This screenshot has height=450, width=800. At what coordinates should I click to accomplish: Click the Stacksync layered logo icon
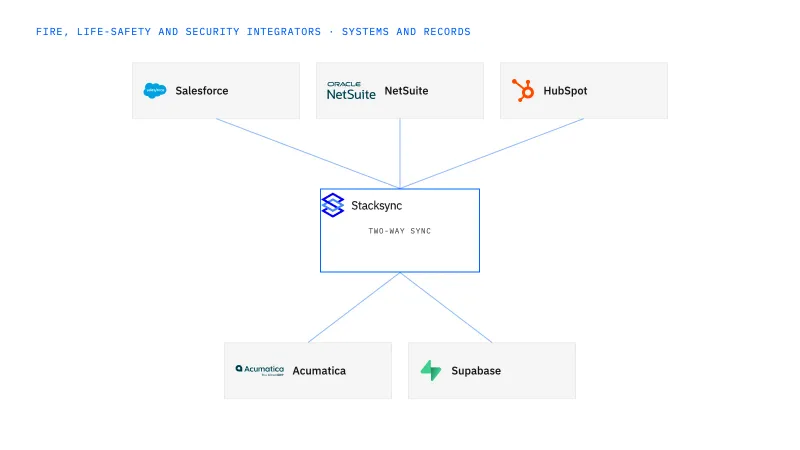(333, 205)
